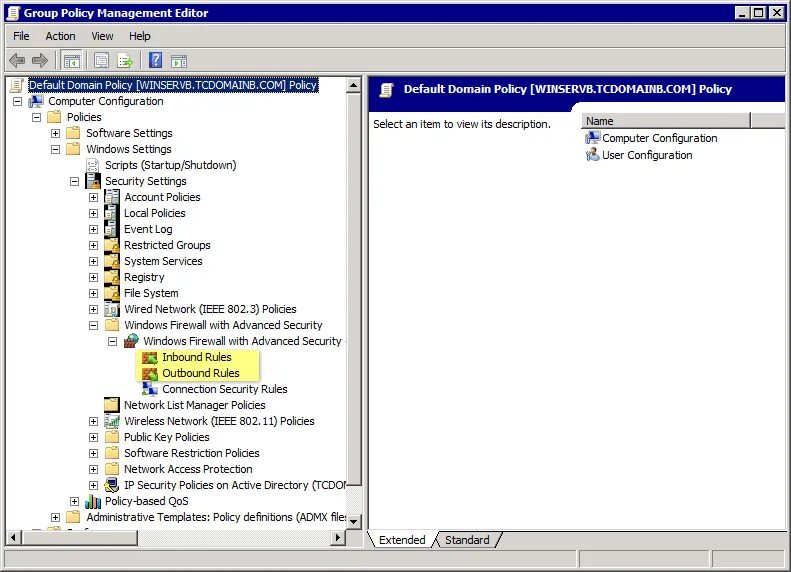Click the Policy-based QoS chart icon
791x572 pixels.
(93, 501)
